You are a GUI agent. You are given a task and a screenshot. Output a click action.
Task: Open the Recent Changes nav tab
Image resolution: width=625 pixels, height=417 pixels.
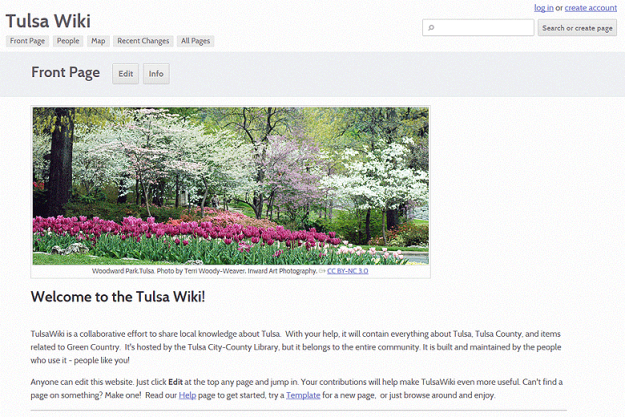tap(143, 41)
